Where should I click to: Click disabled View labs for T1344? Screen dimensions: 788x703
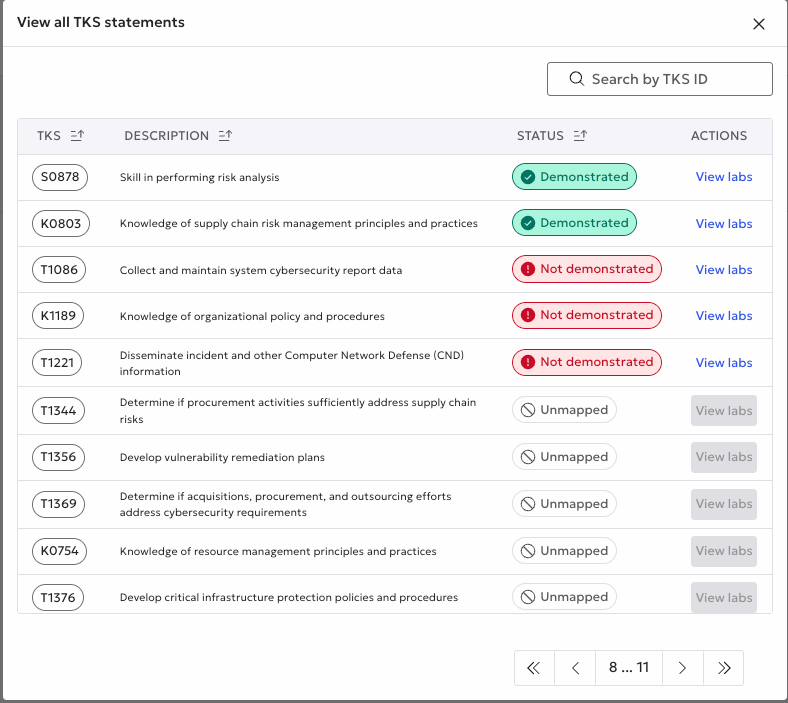[724, 411]
